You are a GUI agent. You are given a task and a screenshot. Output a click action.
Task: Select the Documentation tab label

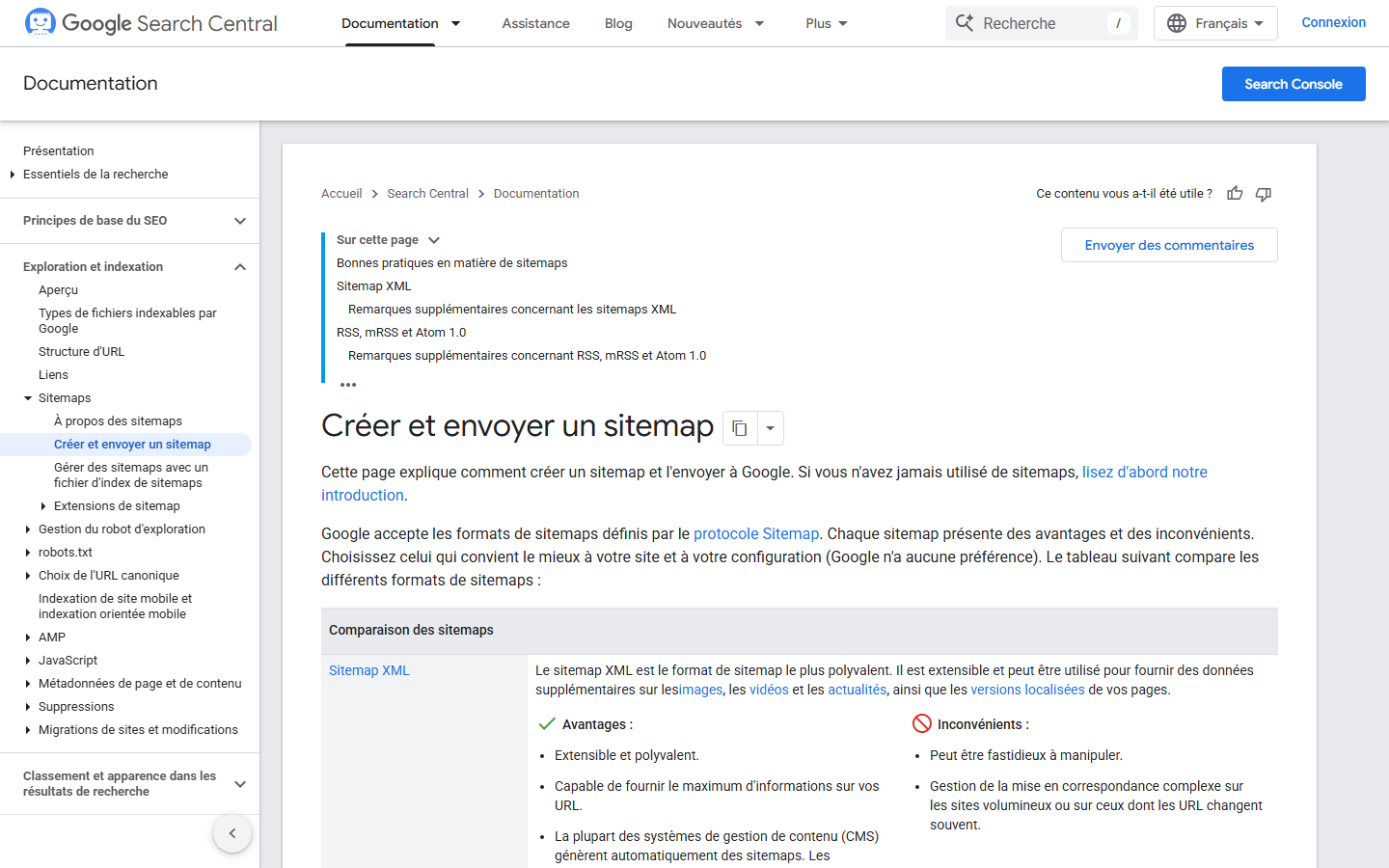click(390, 23)
